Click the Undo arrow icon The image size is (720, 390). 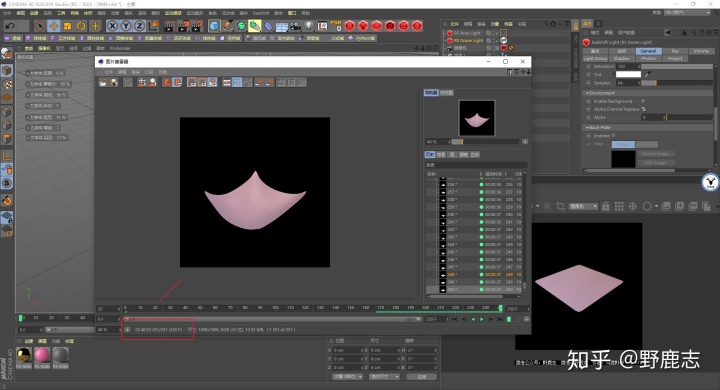pos(10,26)
